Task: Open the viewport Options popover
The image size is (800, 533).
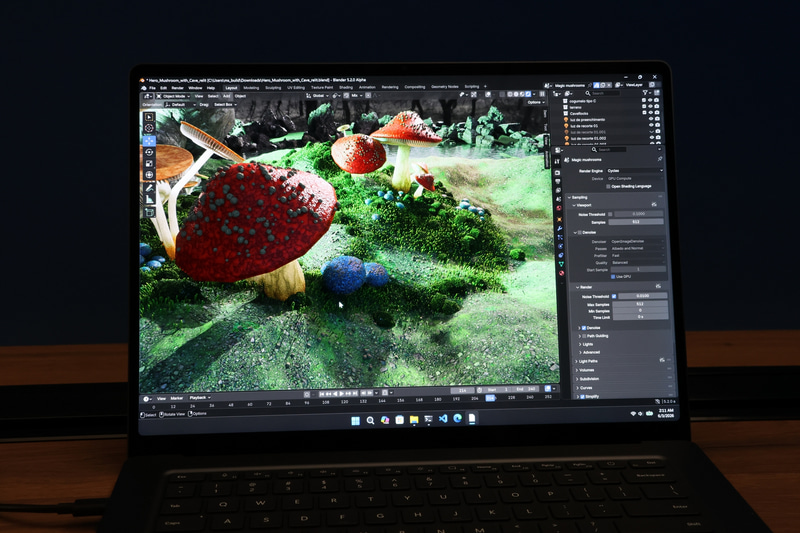Action: [x=536, y=103]
